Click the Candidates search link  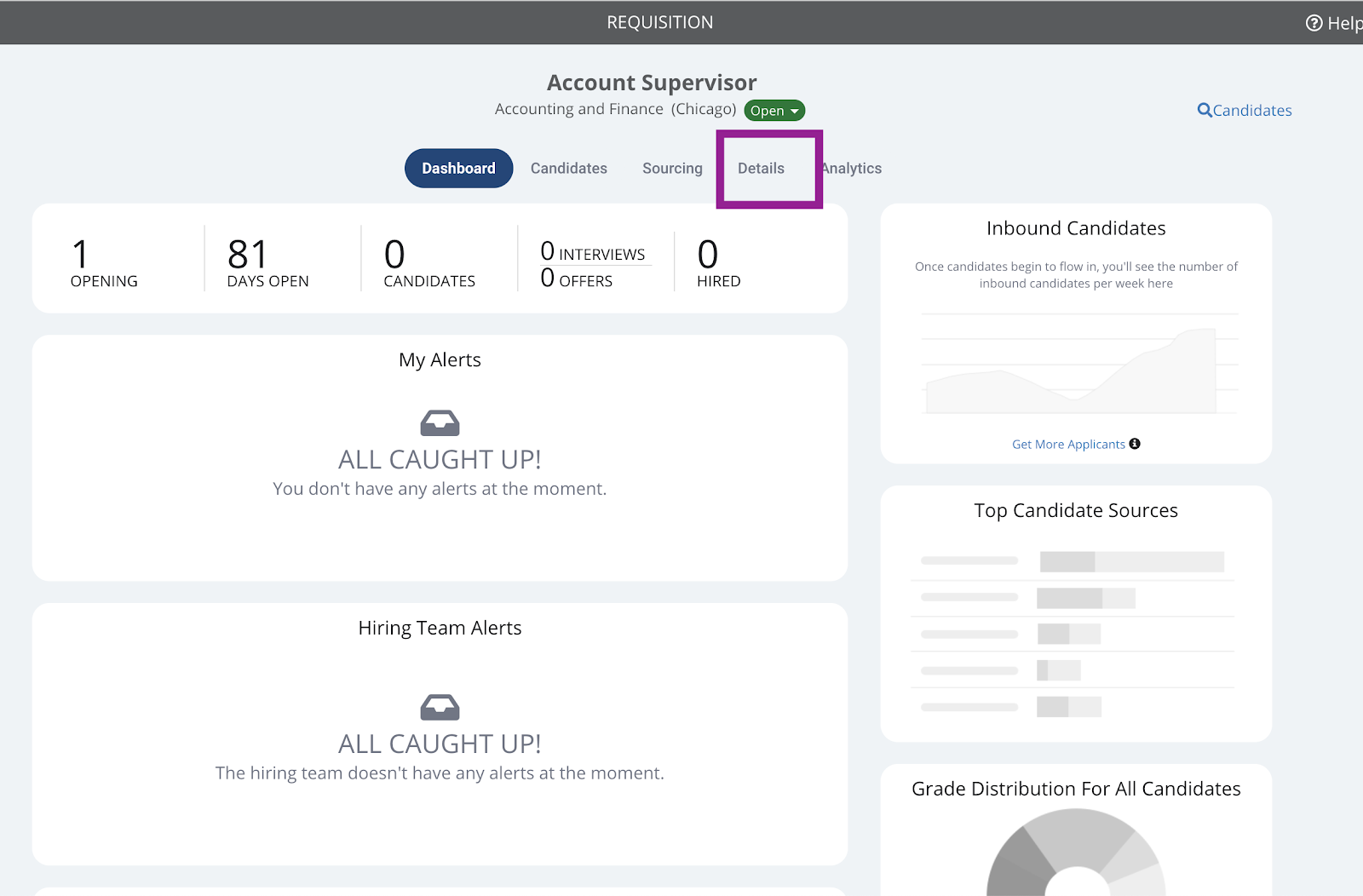point(1245,111)
